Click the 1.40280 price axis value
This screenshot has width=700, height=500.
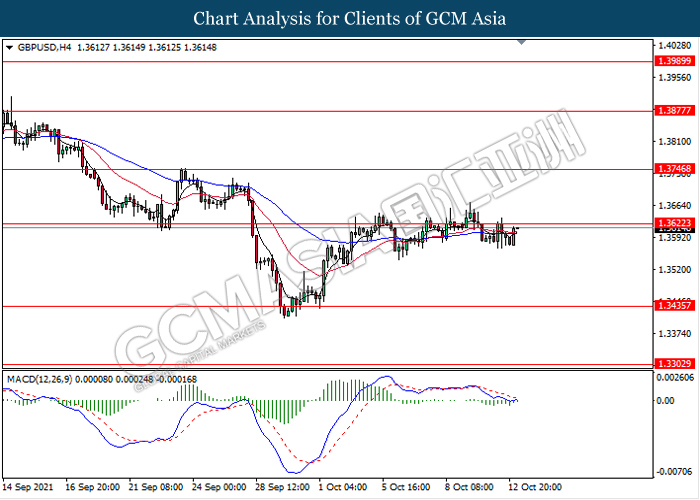pos(677,46)
